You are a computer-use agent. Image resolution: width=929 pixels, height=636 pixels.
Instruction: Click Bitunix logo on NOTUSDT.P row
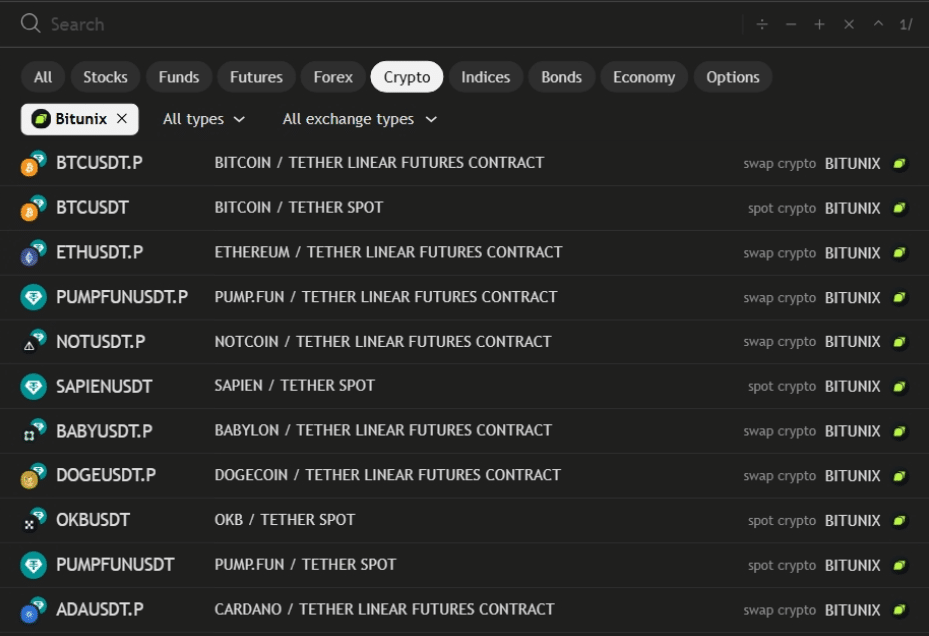tap(899, 342)
